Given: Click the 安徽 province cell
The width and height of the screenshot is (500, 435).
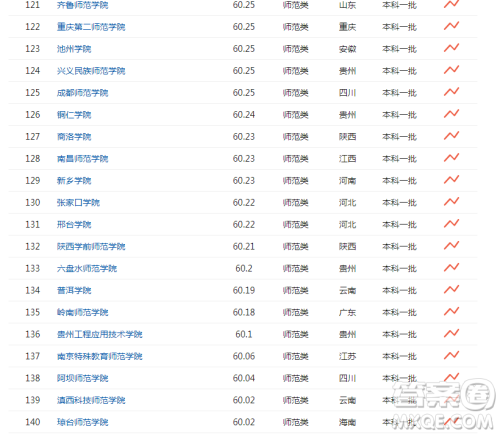Looking at the screenshot, I should pos(347,49).
